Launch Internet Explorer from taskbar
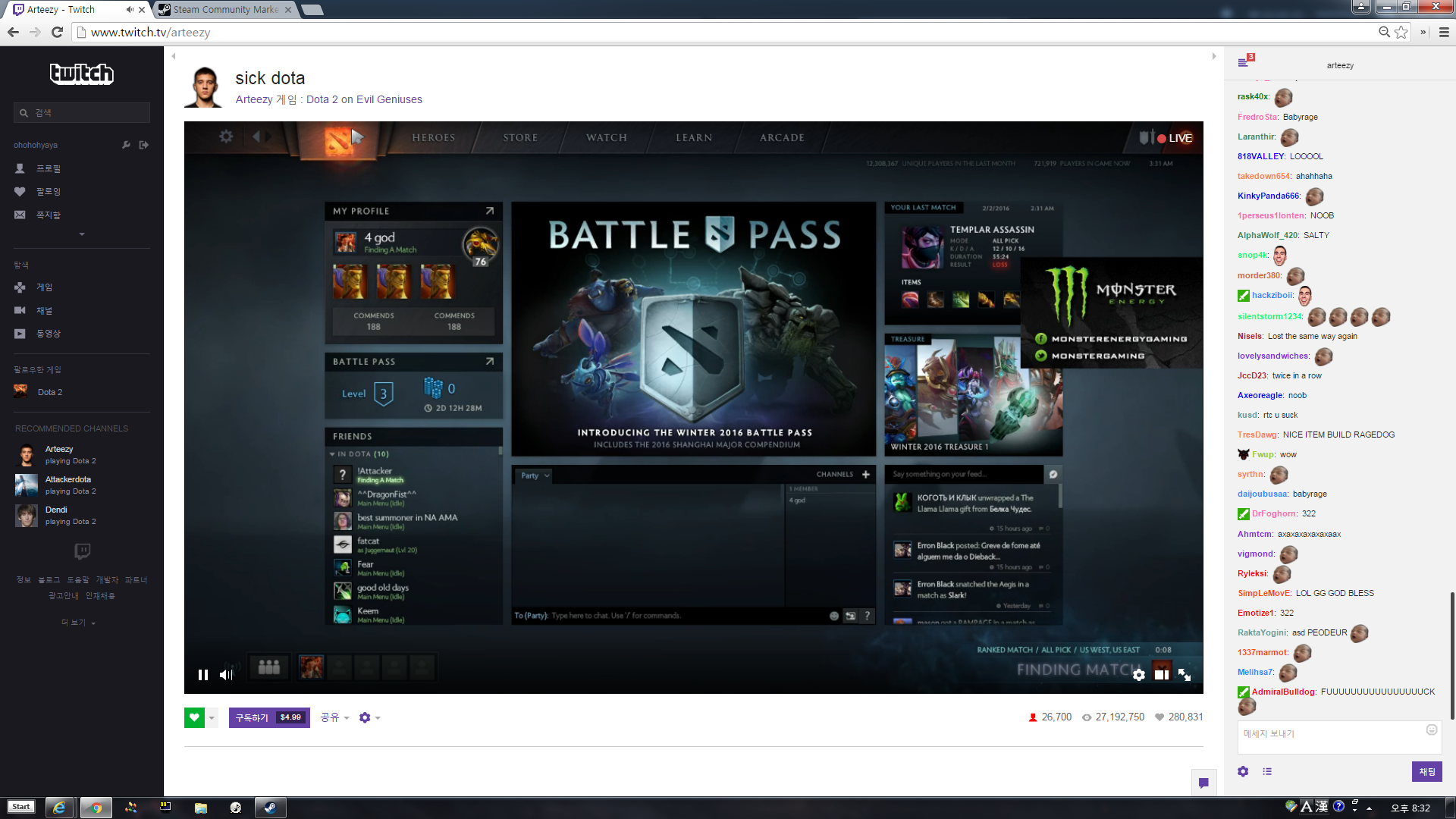Image resolution: width=1456 pixels, height=819 pixels. coord(59,808)
